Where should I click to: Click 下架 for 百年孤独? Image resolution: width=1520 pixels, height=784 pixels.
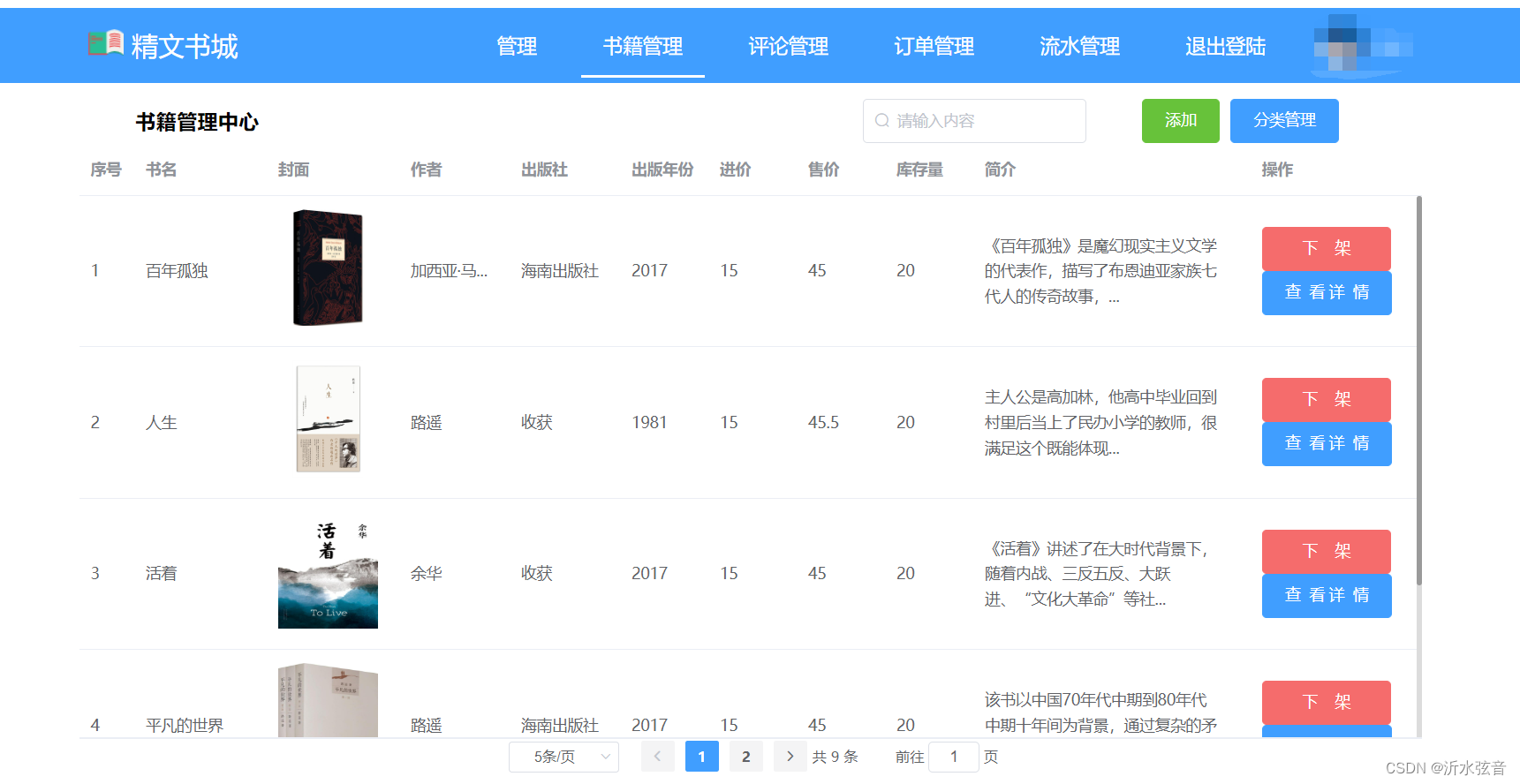[x=1327, y=249]
